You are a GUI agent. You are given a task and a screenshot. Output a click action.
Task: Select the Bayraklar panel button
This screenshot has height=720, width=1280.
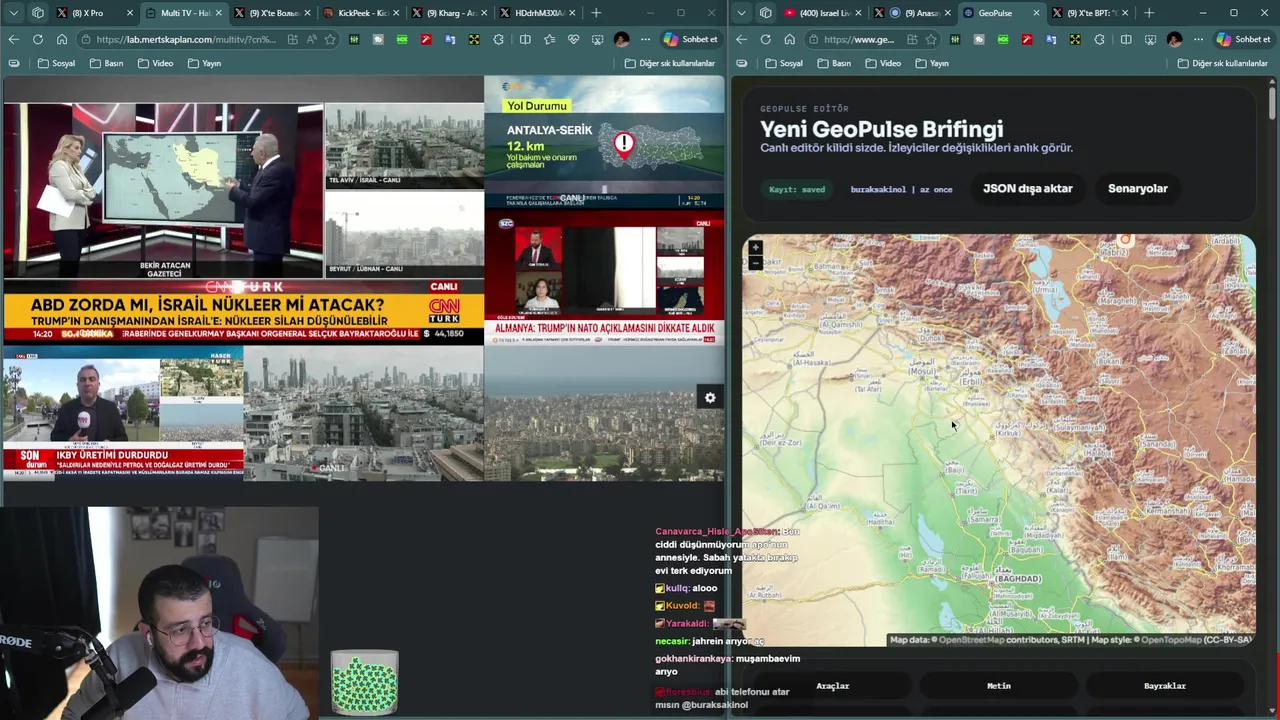[1165, 686]
